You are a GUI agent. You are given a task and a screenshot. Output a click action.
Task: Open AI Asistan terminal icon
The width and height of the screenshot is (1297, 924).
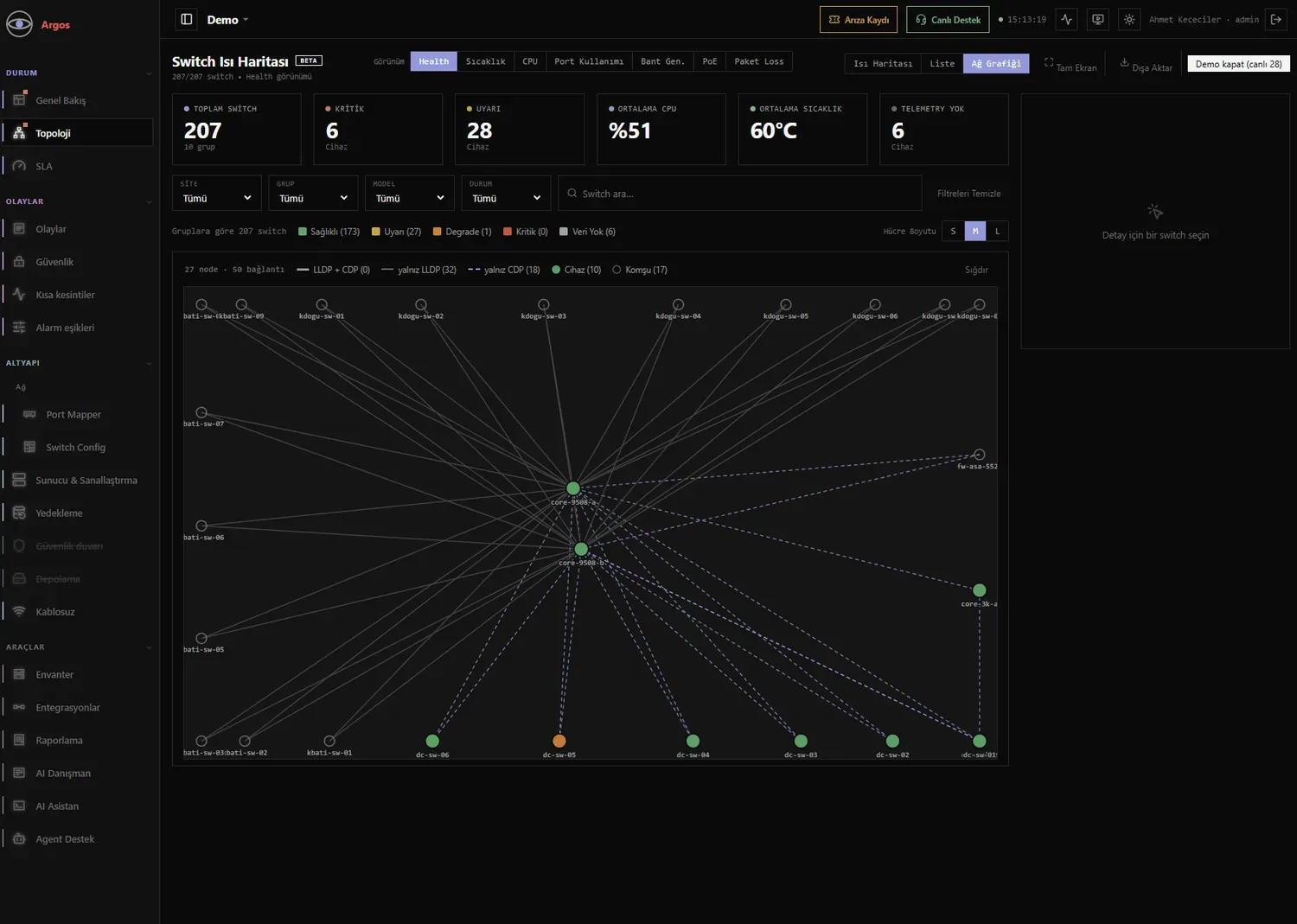19,806
